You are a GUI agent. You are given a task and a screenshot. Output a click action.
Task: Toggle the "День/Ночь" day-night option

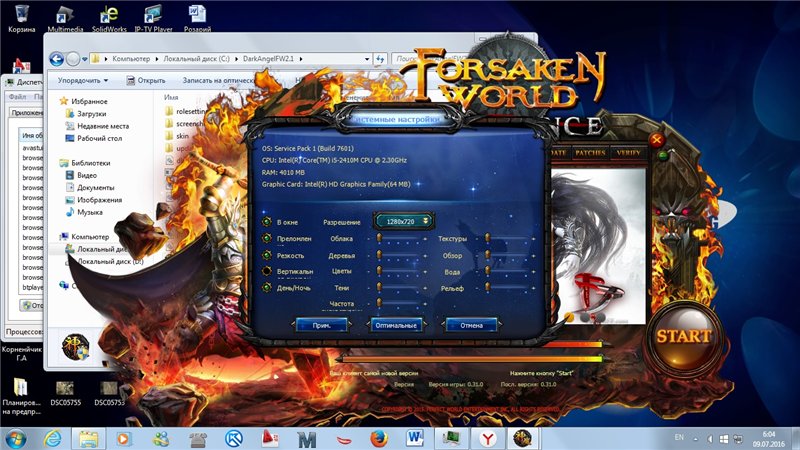click(x=267, y=288)
